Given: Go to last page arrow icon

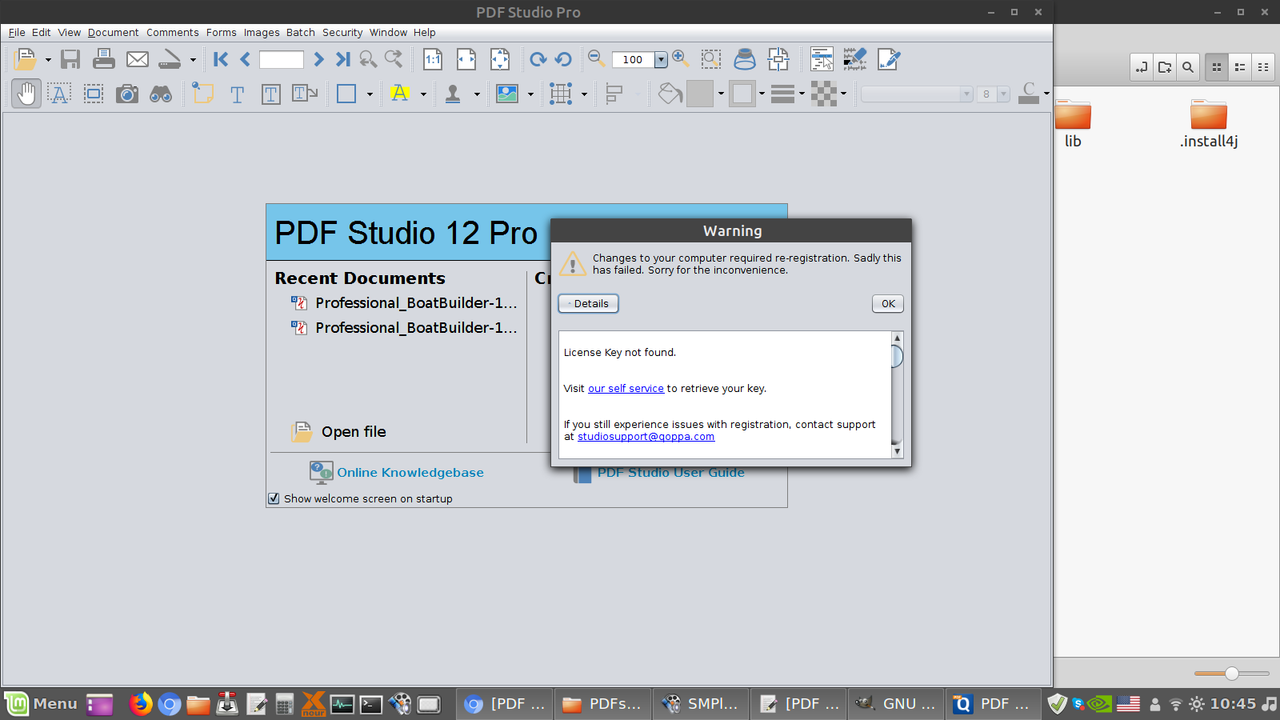Looking at the screenshot, I should pyautogui.click(x=343, y=59).
